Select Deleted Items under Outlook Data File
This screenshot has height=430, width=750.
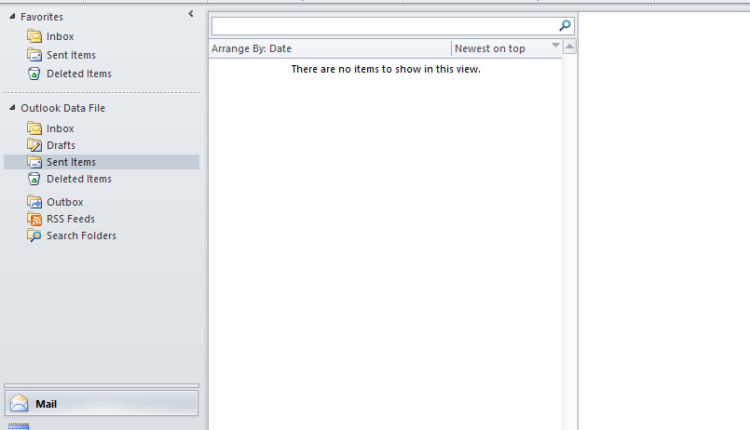(x=78, y=179)
